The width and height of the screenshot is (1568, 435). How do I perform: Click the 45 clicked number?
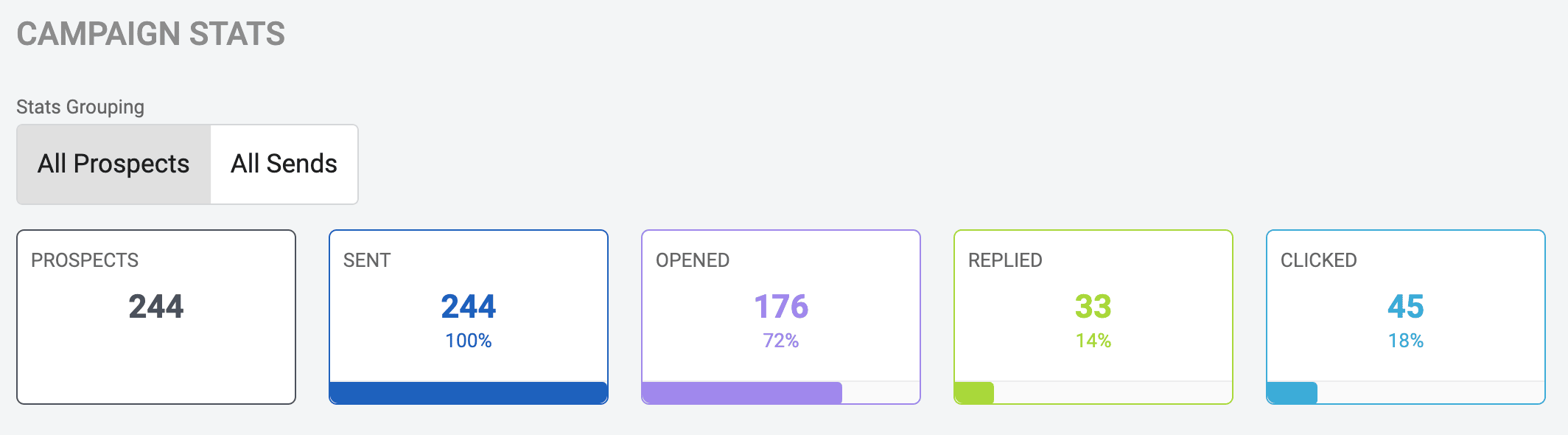(1406, 307)
